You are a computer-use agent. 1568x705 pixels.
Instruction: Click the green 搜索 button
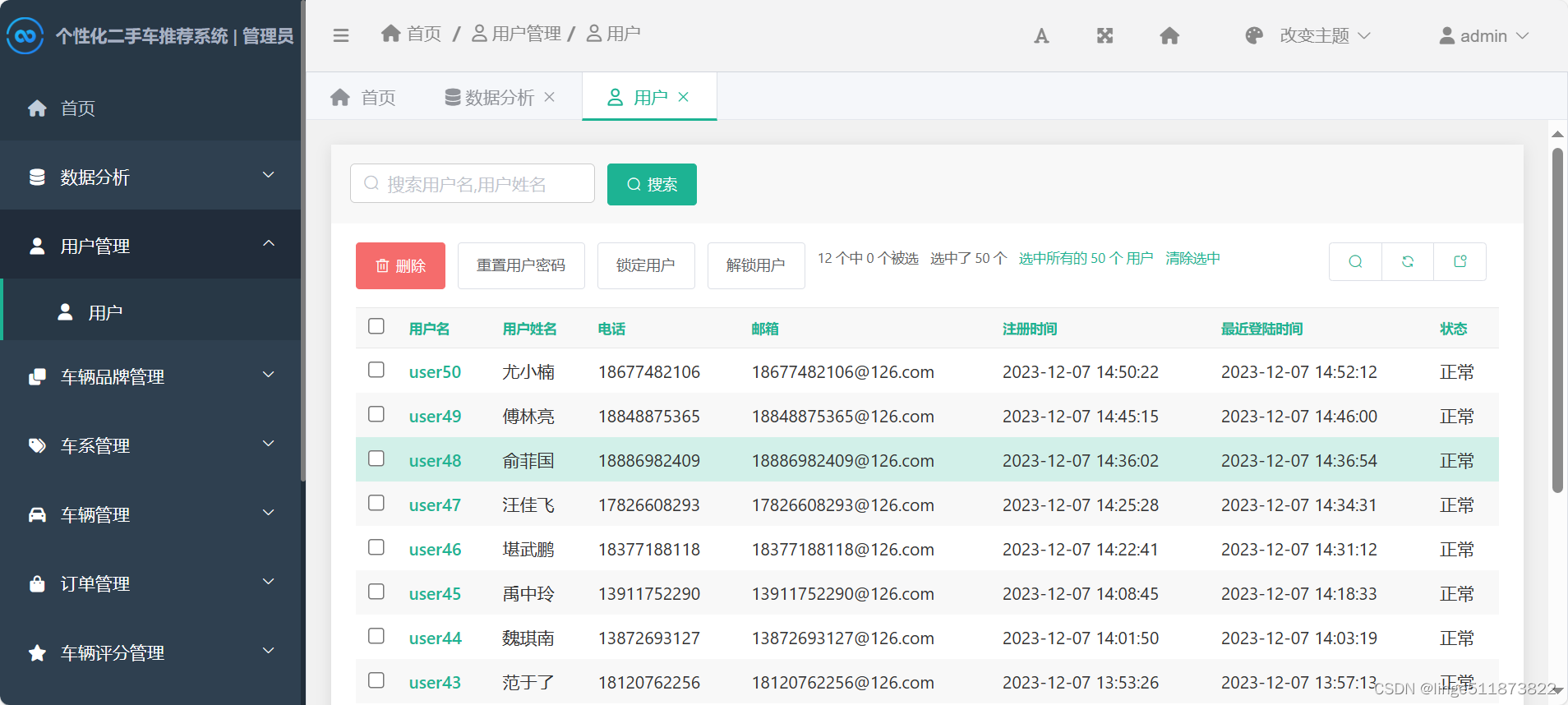pos(652,184)
